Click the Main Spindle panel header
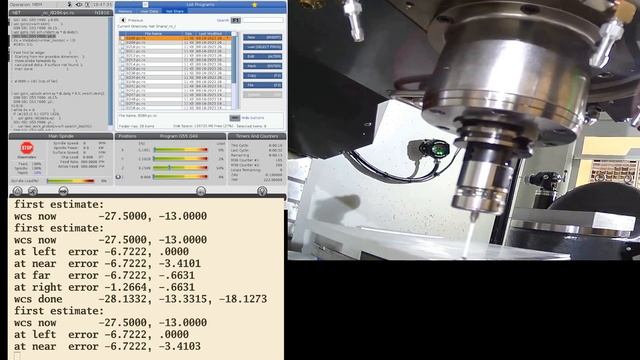Screen dimensions: 640x360 pyautogui.click(x=61, y=136)
